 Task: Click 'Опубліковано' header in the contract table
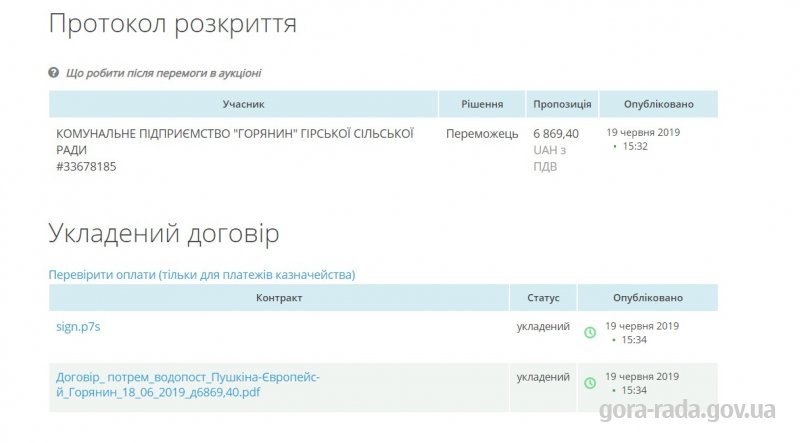(x=648, y=298)
